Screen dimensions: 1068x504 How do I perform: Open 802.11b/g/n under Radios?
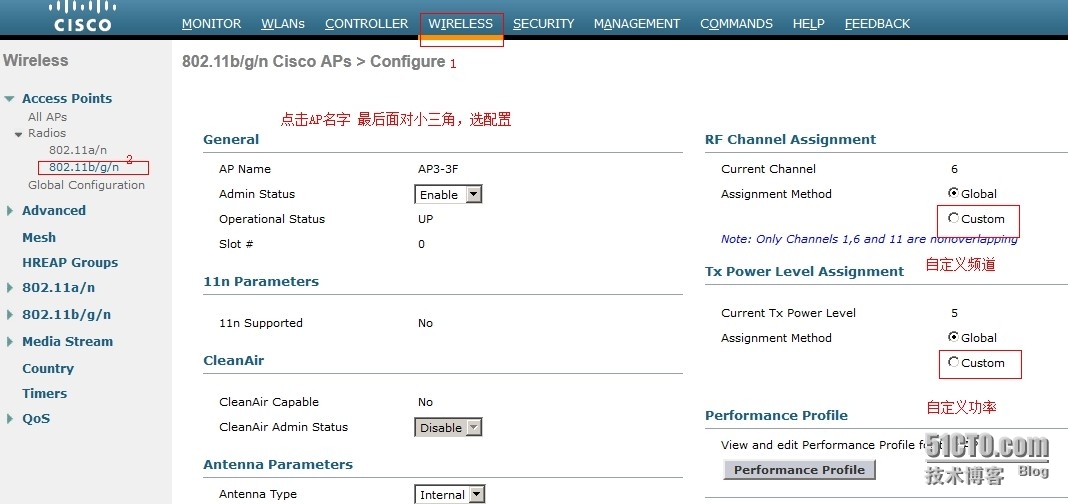[84, 167]
